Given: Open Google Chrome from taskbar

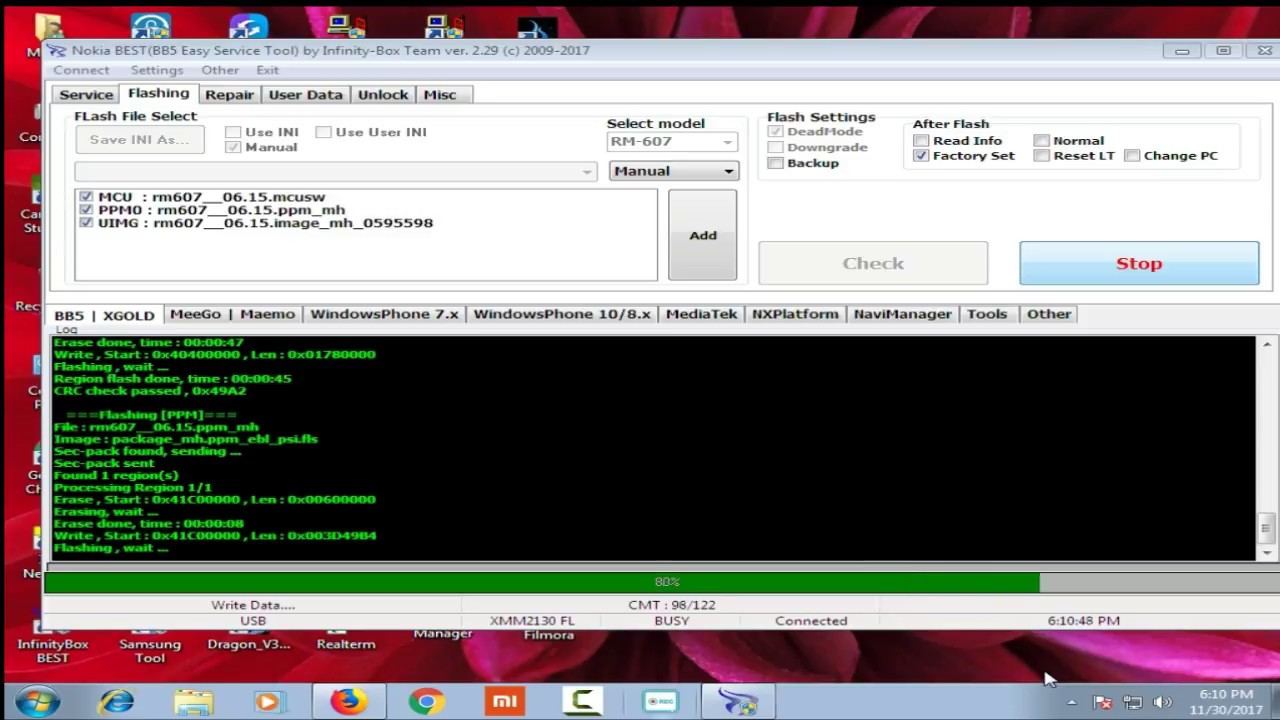Looking at the screenshot, I should click(426, 702).
